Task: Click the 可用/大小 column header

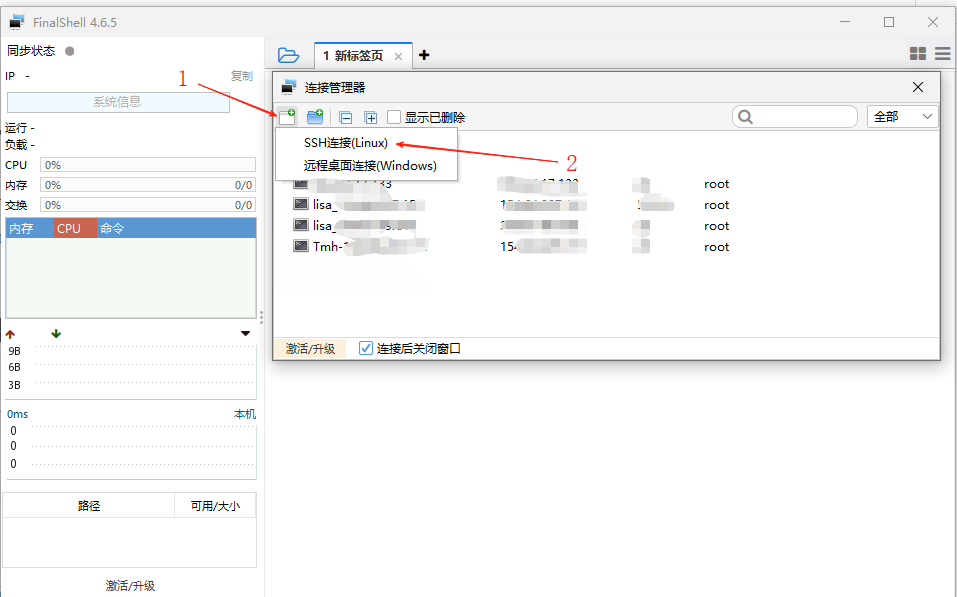Action: coord(215,505)
